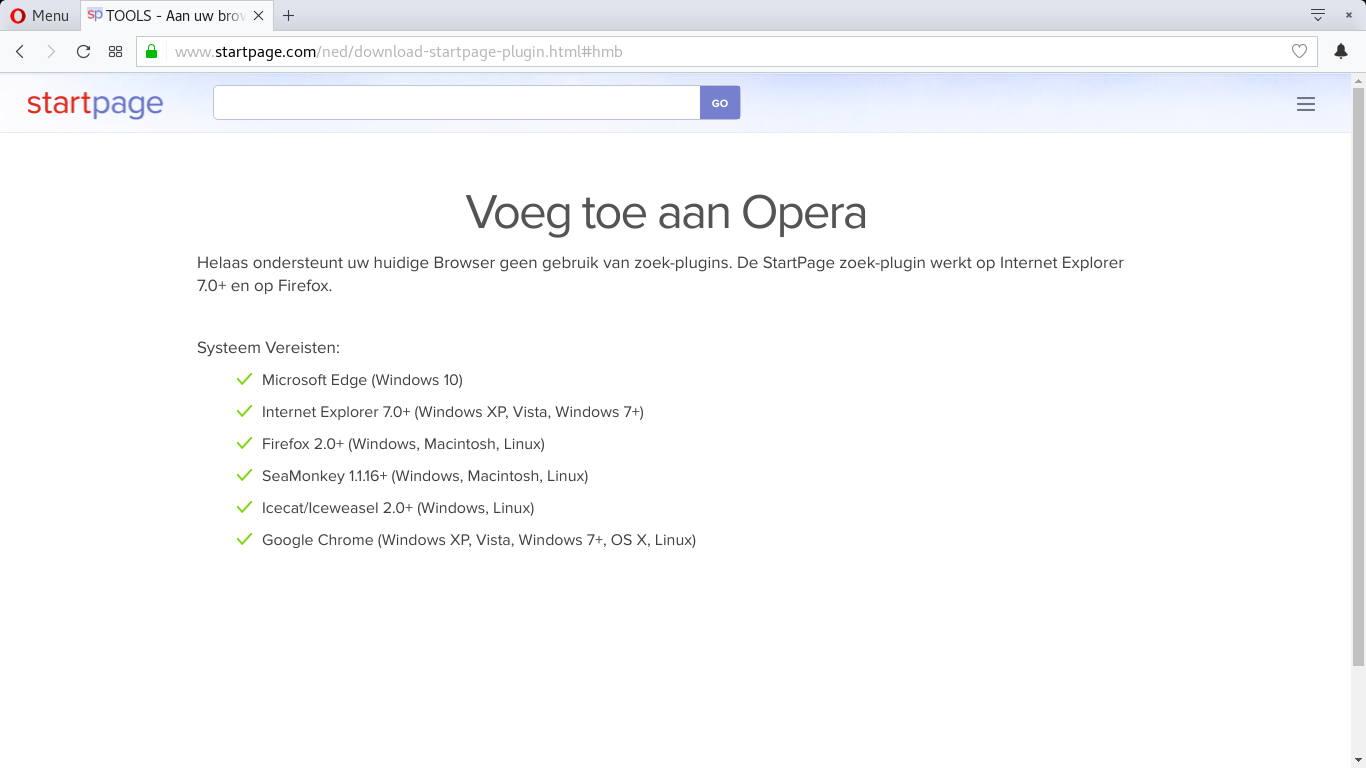Click the checkmark beside Firefox 2.0+

244,443
